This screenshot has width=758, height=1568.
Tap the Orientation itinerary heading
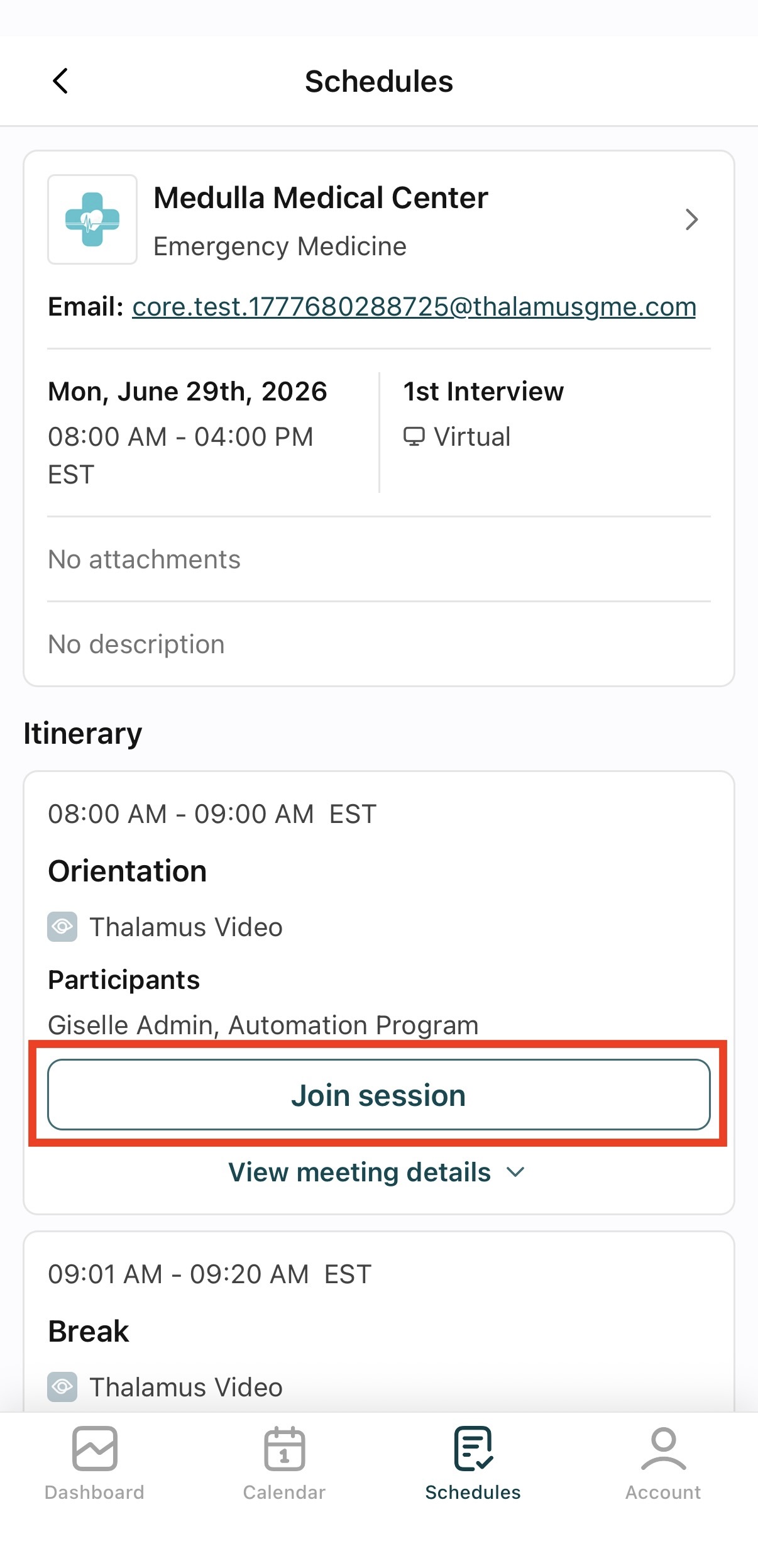coord(128,871)
